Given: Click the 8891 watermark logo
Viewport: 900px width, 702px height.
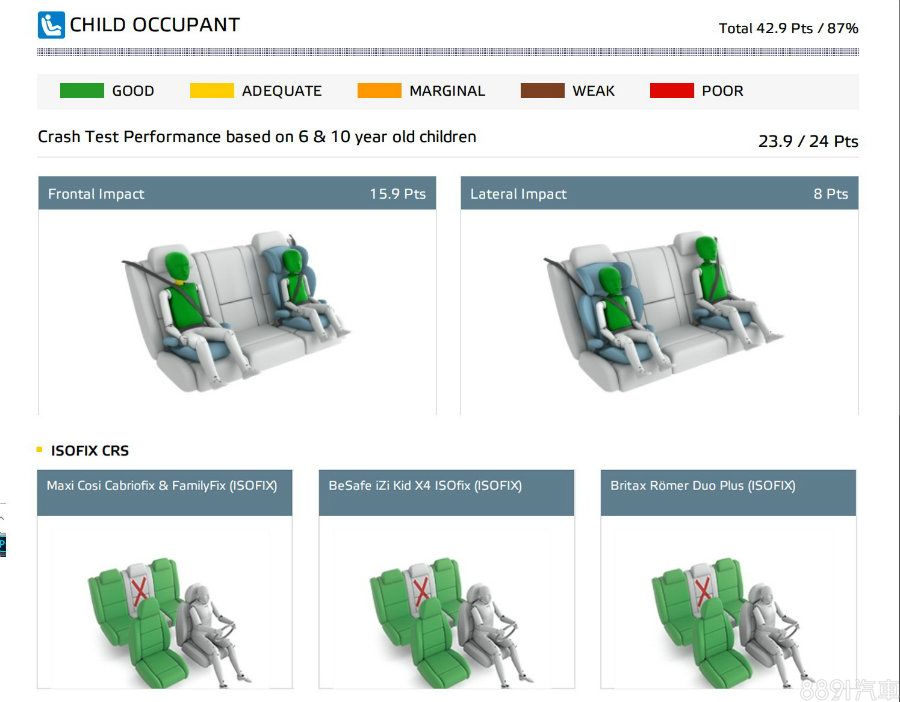Looking at the screenshot, I should 849,689.
